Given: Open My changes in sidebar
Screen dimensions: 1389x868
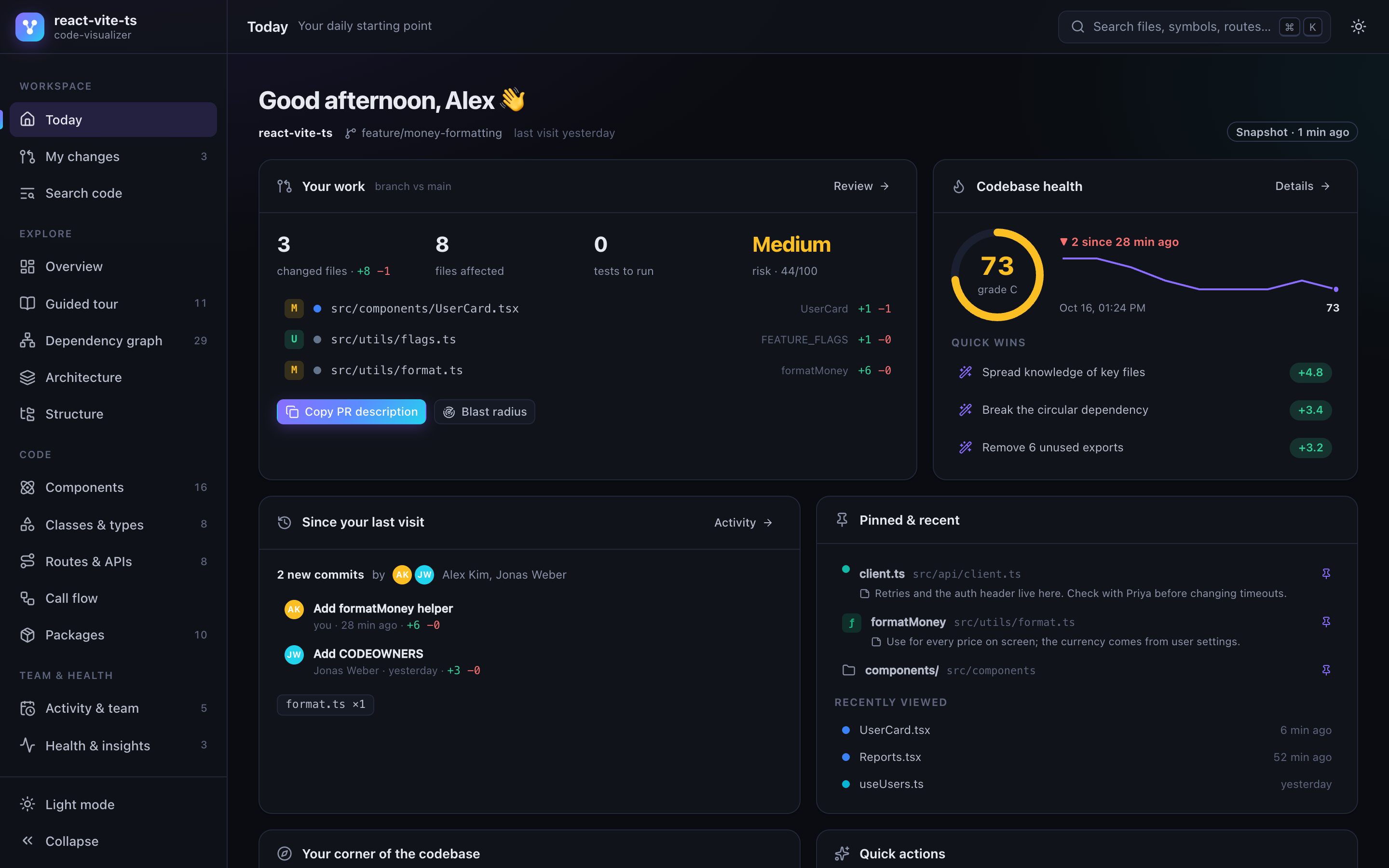Looking at the screenshot, I should (113, 156).
